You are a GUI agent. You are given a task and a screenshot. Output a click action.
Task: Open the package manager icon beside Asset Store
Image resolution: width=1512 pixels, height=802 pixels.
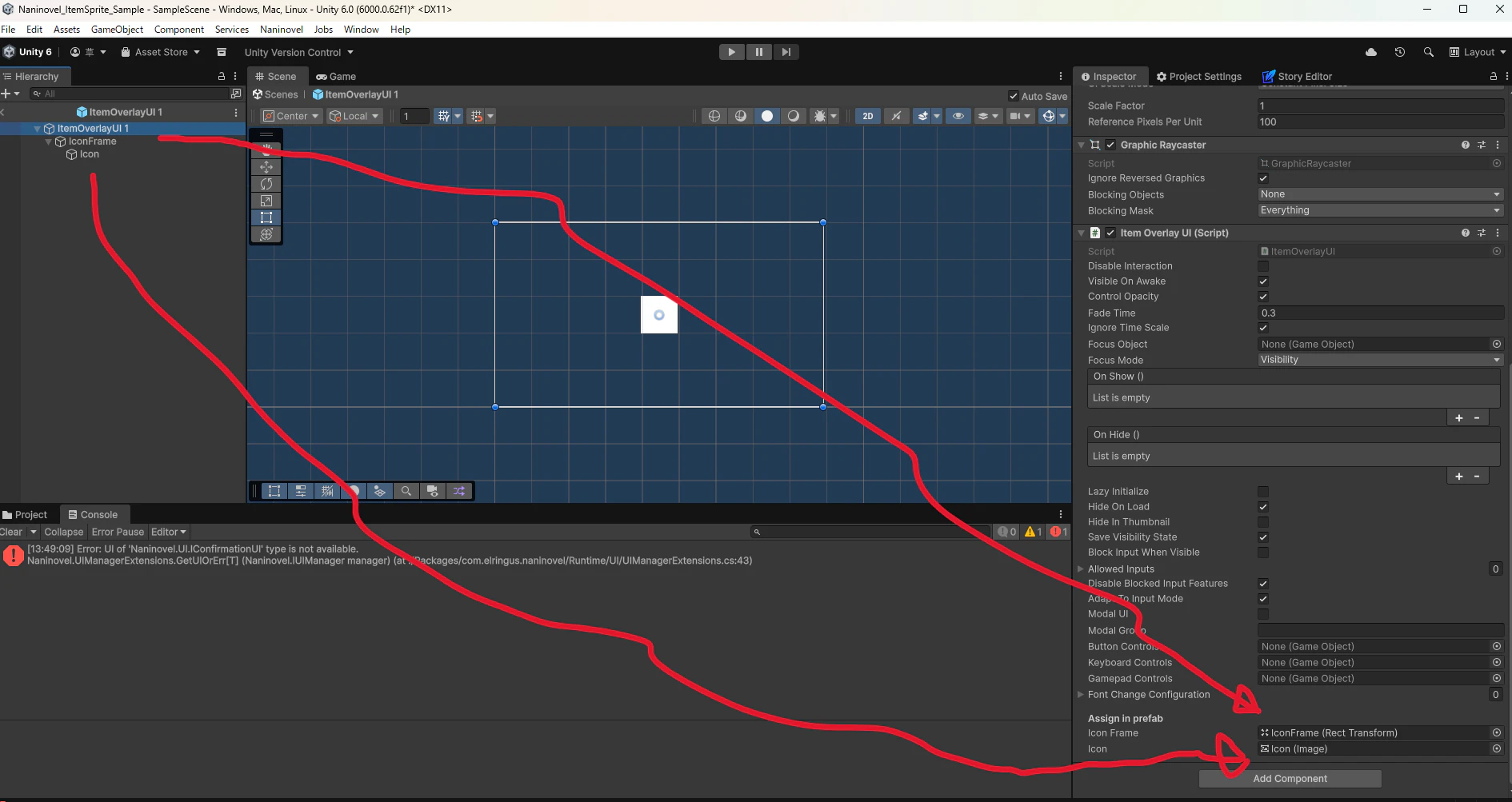(x=222, y=52)
